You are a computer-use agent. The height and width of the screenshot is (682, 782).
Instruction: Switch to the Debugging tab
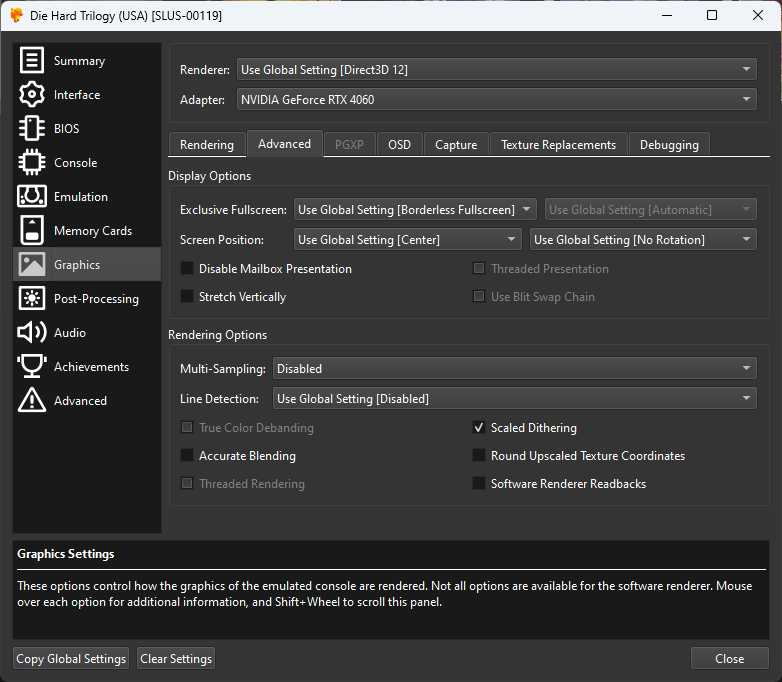(x=669, y=145)
